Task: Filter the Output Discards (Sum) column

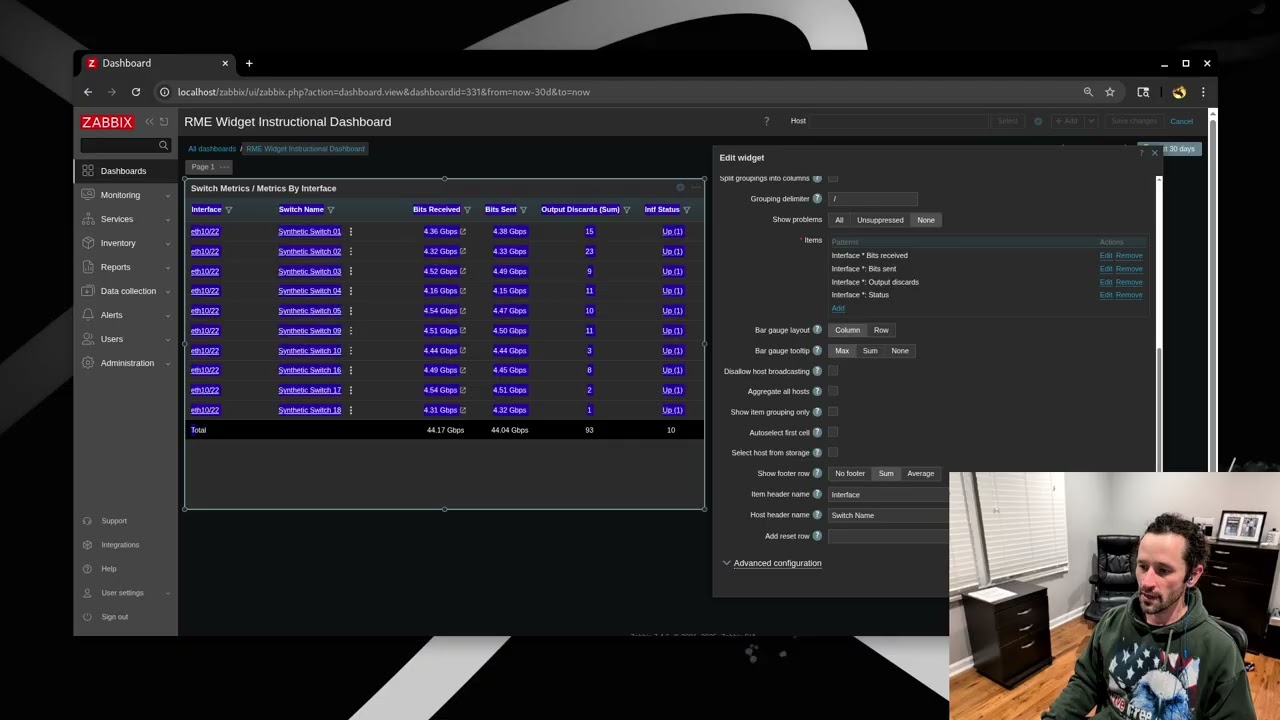Action: 627,210
